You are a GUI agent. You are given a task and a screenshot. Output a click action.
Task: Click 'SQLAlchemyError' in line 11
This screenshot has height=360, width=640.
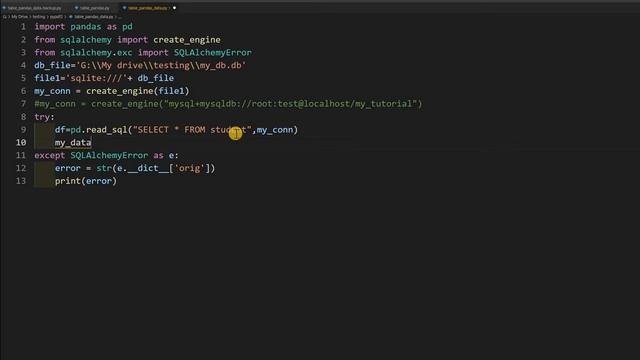109,156
